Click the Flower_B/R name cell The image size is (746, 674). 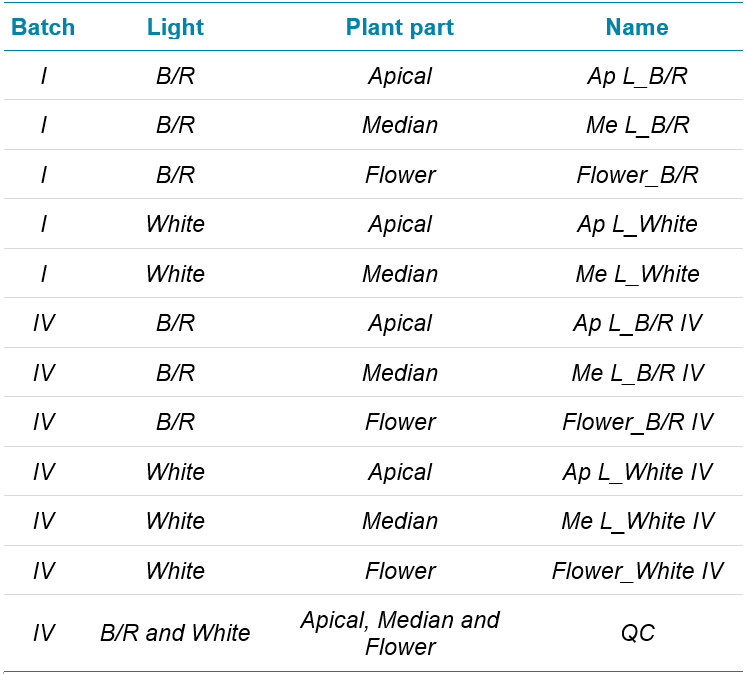coord(637,175)
